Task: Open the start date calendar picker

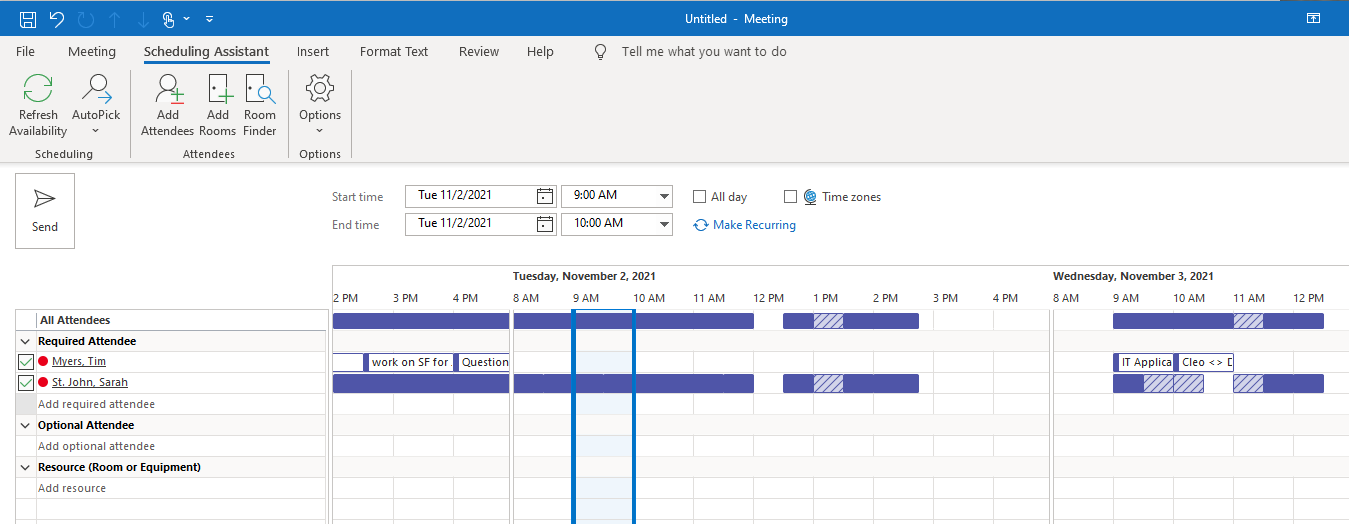Action: click(545, 196)
